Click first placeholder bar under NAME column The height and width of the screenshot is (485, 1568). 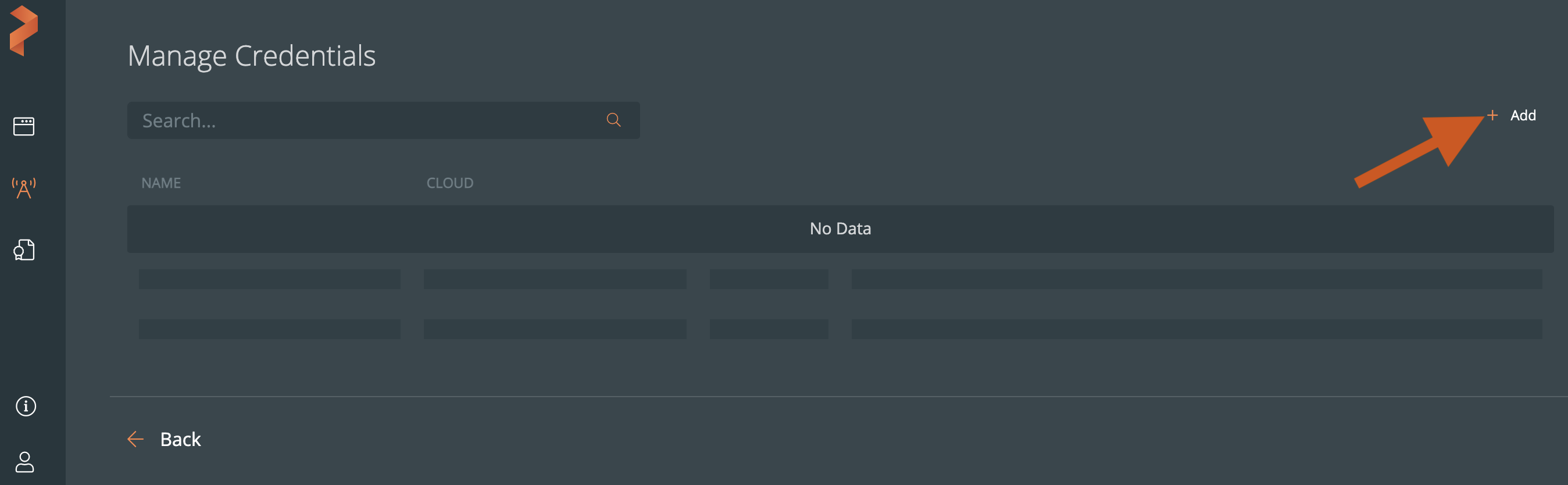[269, 279]
